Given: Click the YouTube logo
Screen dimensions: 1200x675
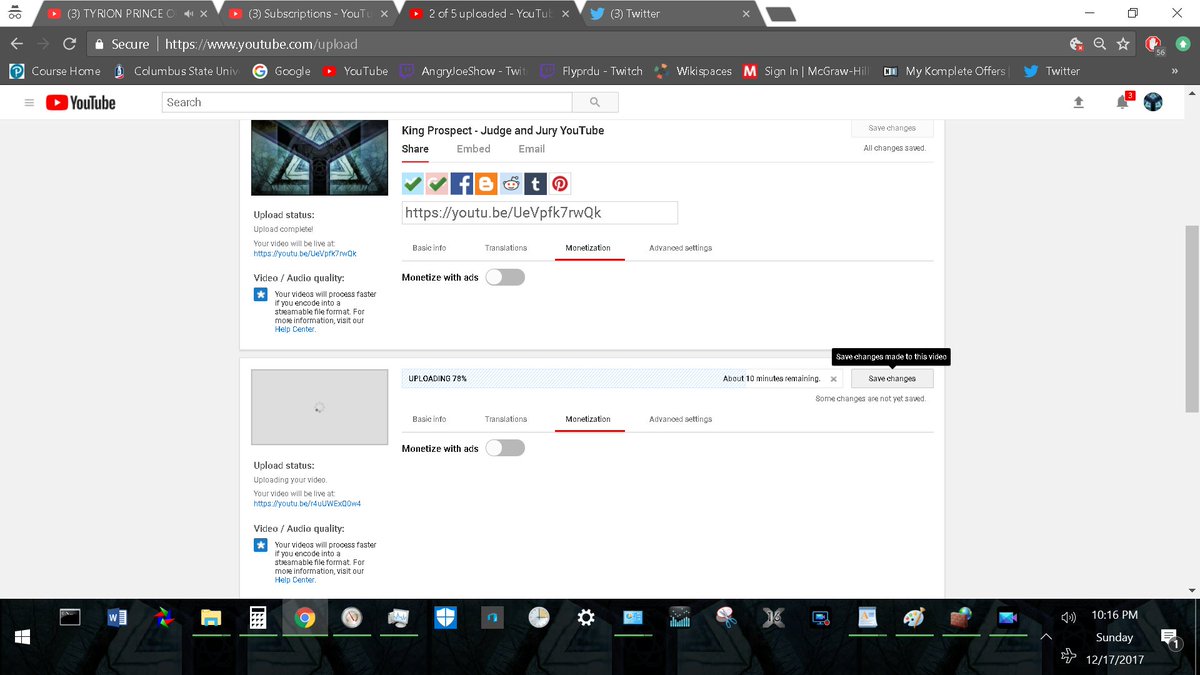Looking at the screenshot, I should tap(79, 101).
